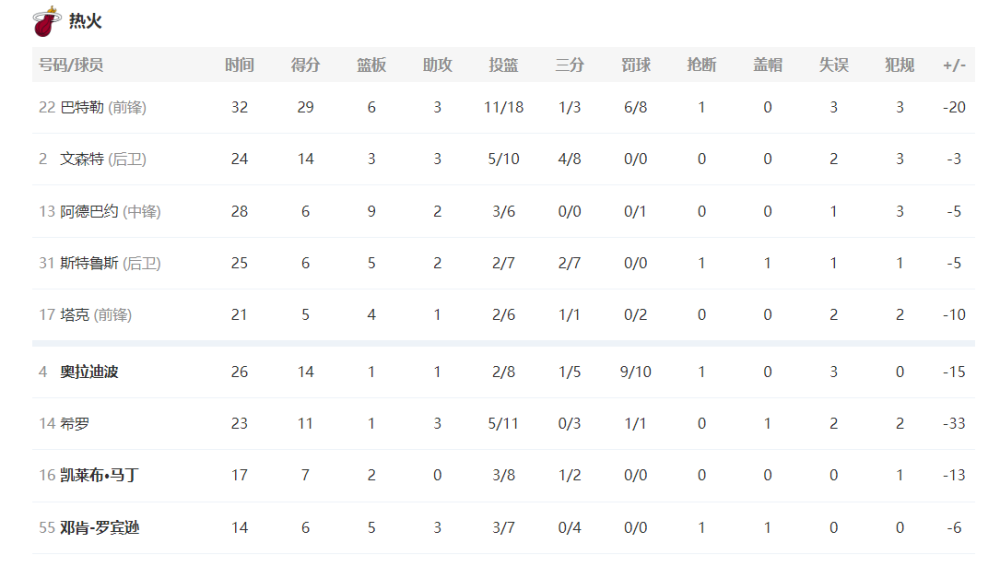Click the +/- column header
The height and width of the screenshot is (567, 1000).
click(x=954, y=64)
